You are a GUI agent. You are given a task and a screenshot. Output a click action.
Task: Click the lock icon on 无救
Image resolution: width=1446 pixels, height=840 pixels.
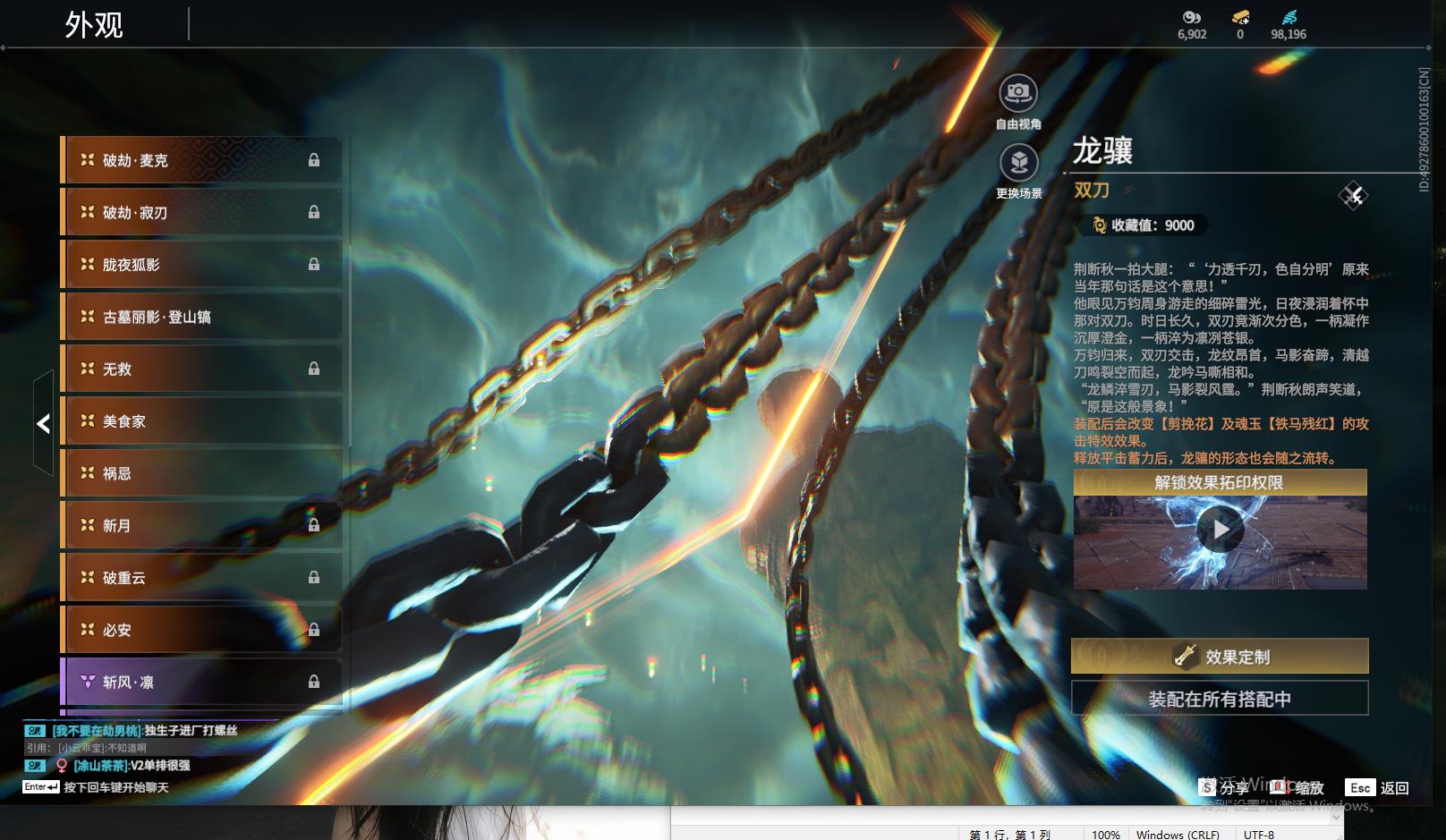(314, 369)
